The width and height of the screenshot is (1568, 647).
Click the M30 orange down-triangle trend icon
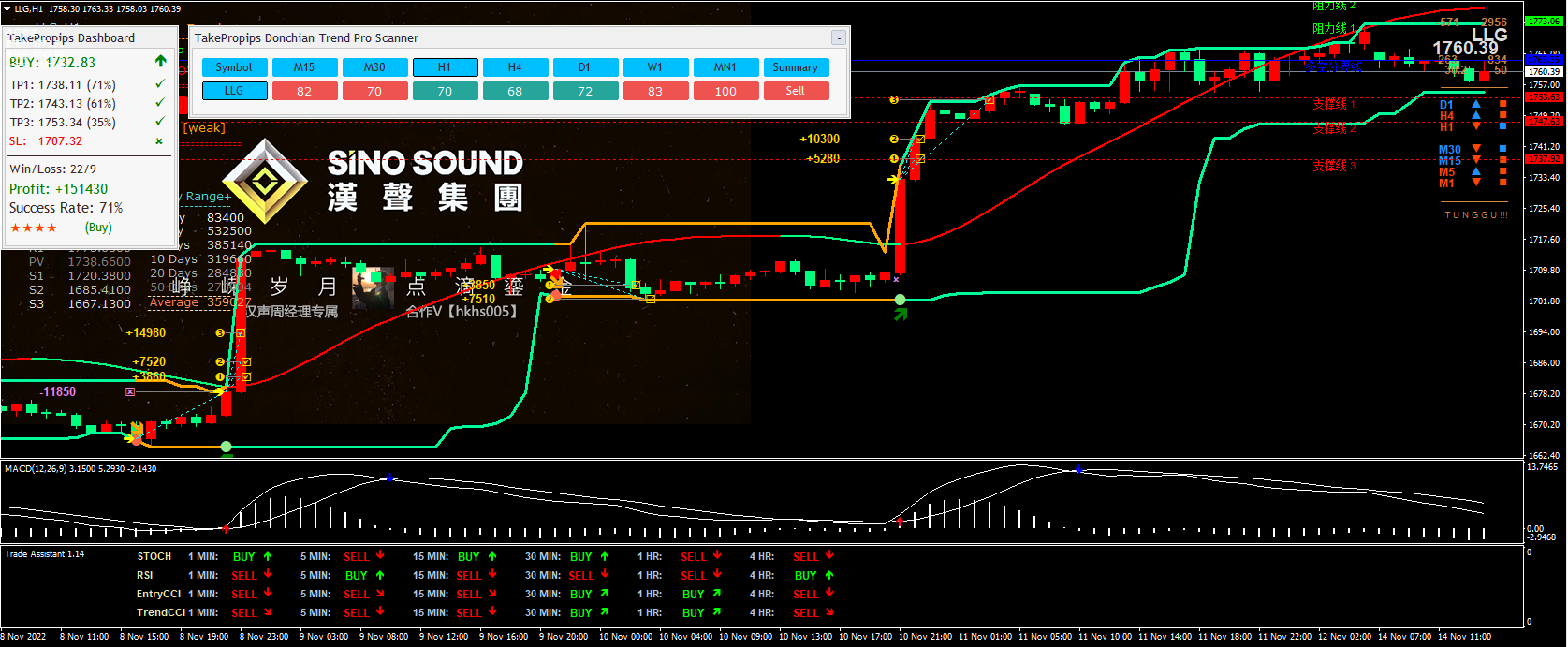pos(1476,148)
